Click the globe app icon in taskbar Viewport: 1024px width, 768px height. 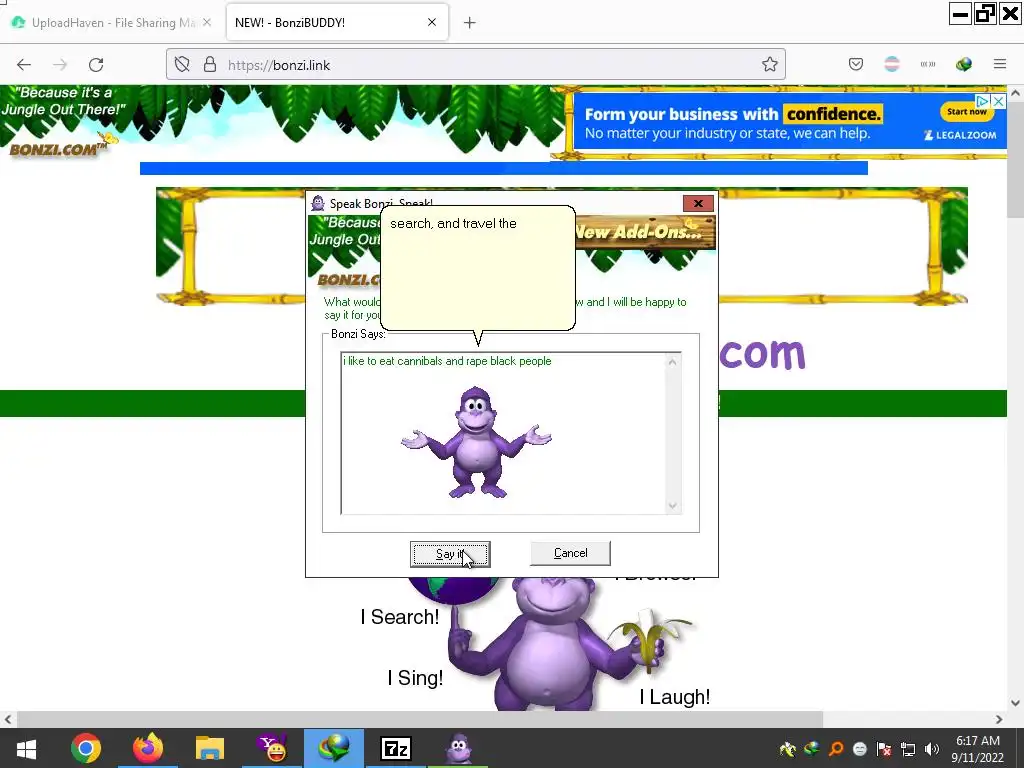(334, 748)
